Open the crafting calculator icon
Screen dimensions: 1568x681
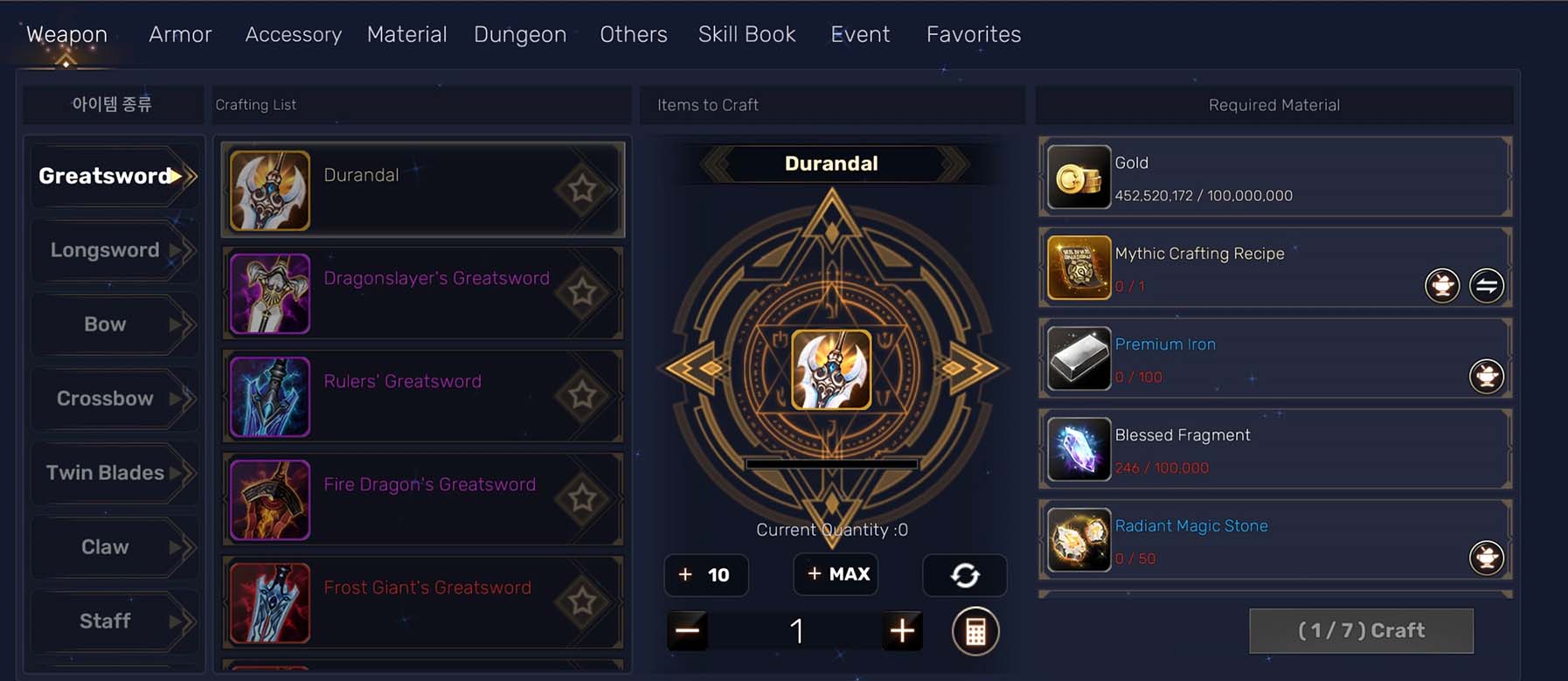975,631
